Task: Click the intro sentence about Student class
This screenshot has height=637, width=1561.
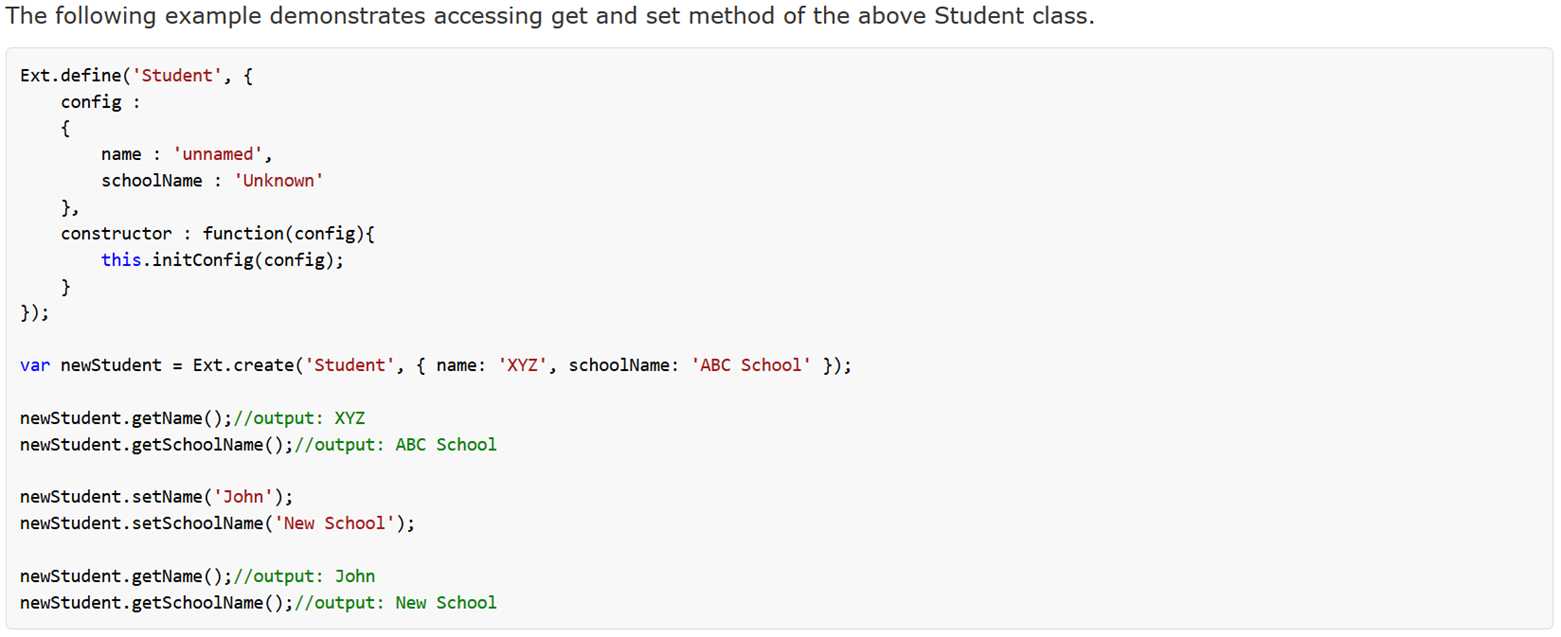Action: coord(550,18)
